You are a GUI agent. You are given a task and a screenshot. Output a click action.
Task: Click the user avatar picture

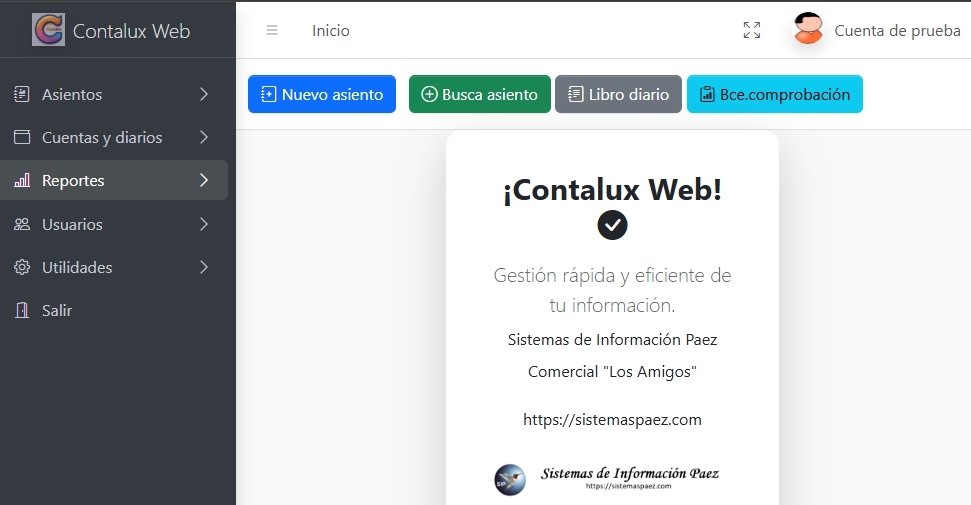point(808,30)
